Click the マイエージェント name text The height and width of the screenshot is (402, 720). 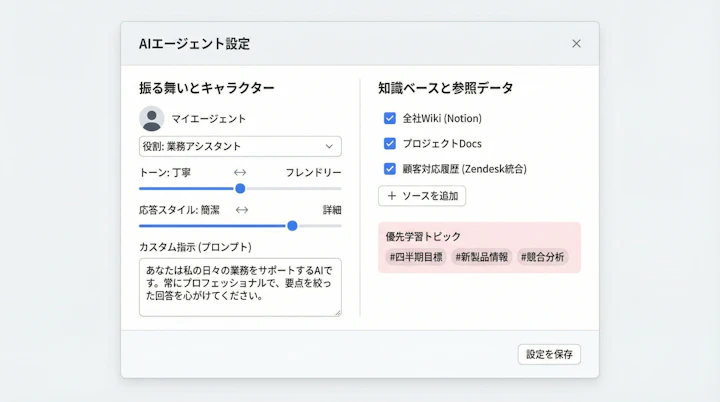(209, 119)
